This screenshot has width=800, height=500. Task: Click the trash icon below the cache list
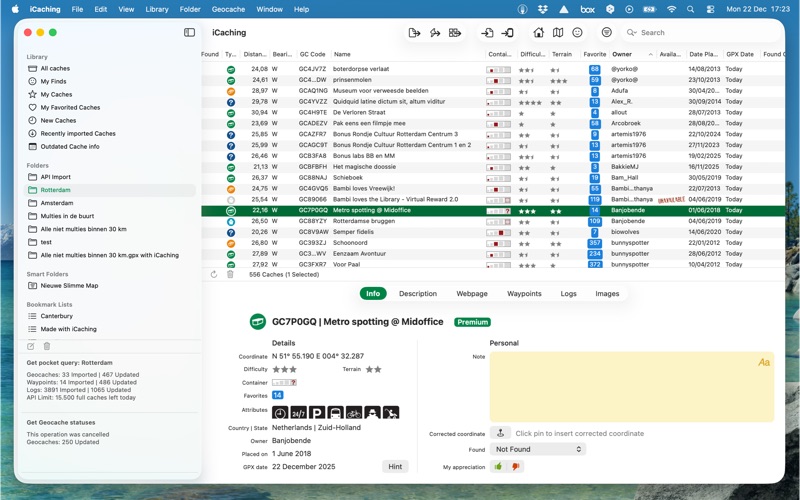point(230,274)
